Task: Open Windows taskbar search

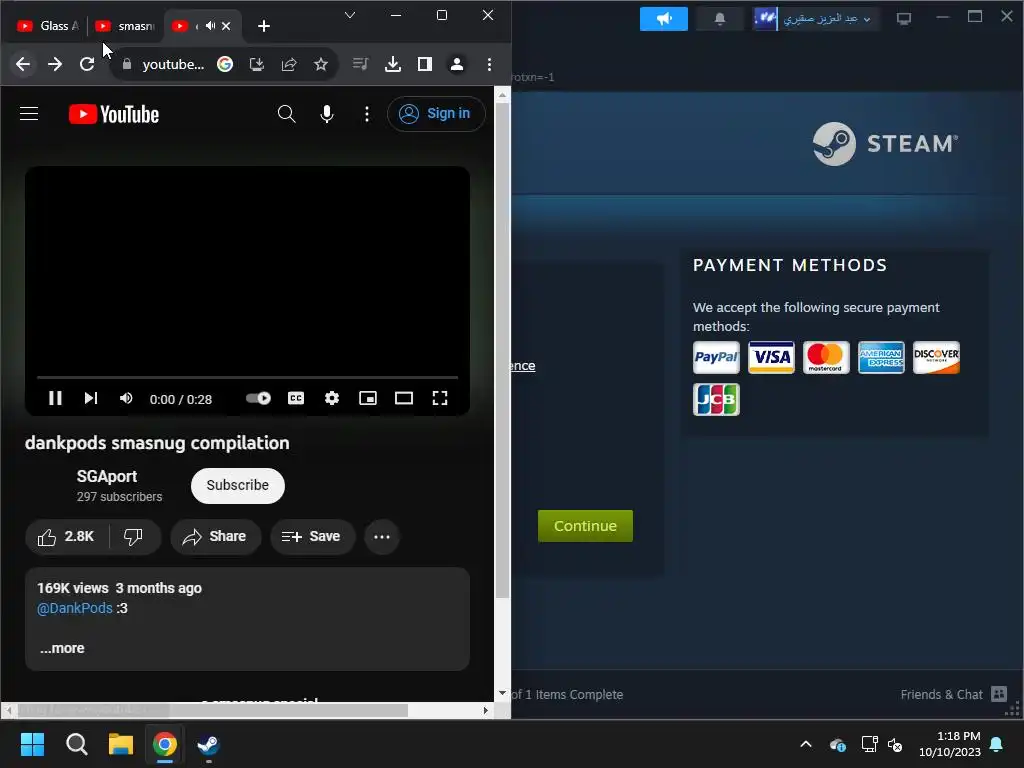Action: [x=76, y=744]
